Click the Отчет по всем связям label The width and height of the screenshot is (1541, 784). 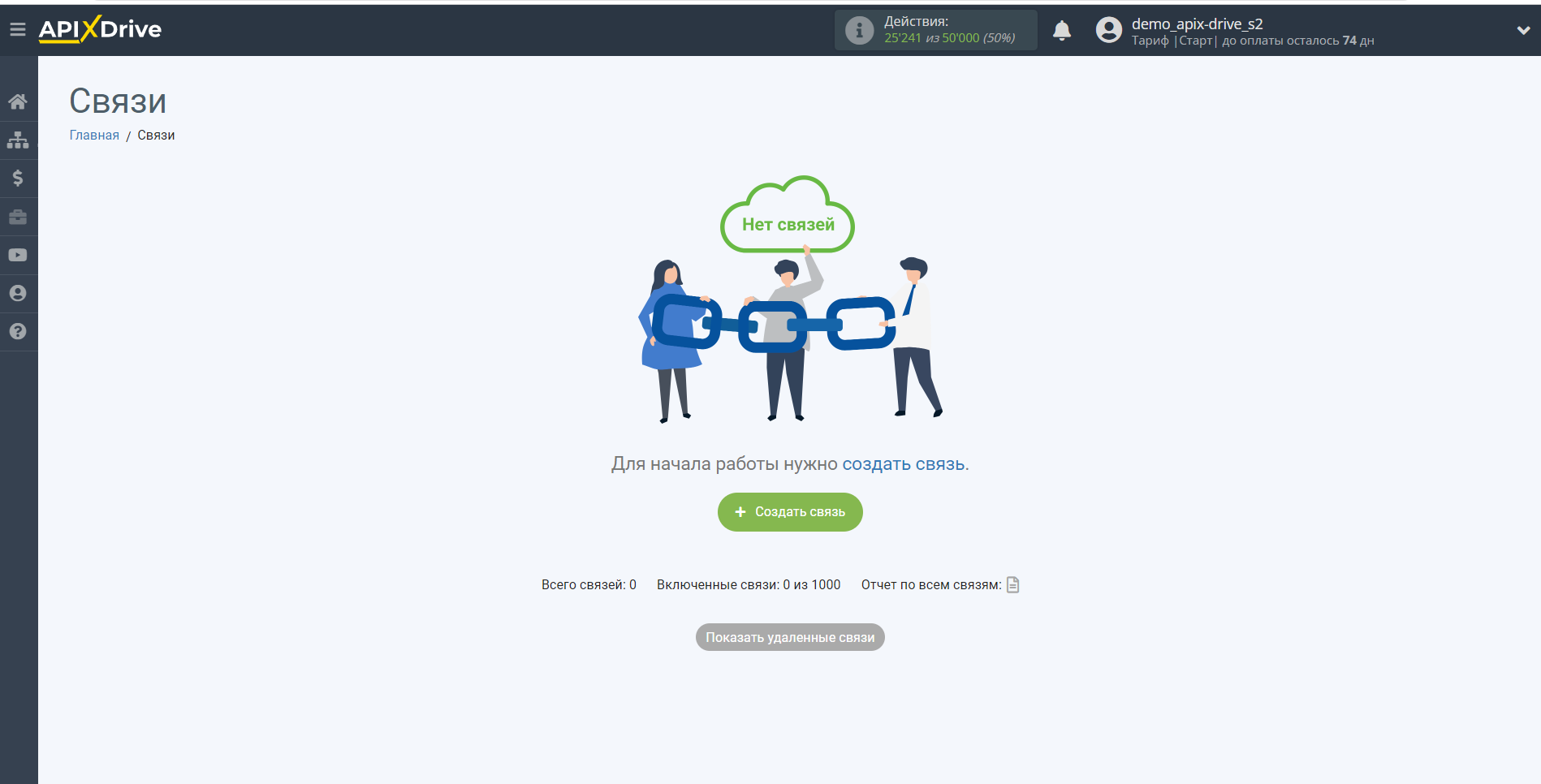coord(931,584)
